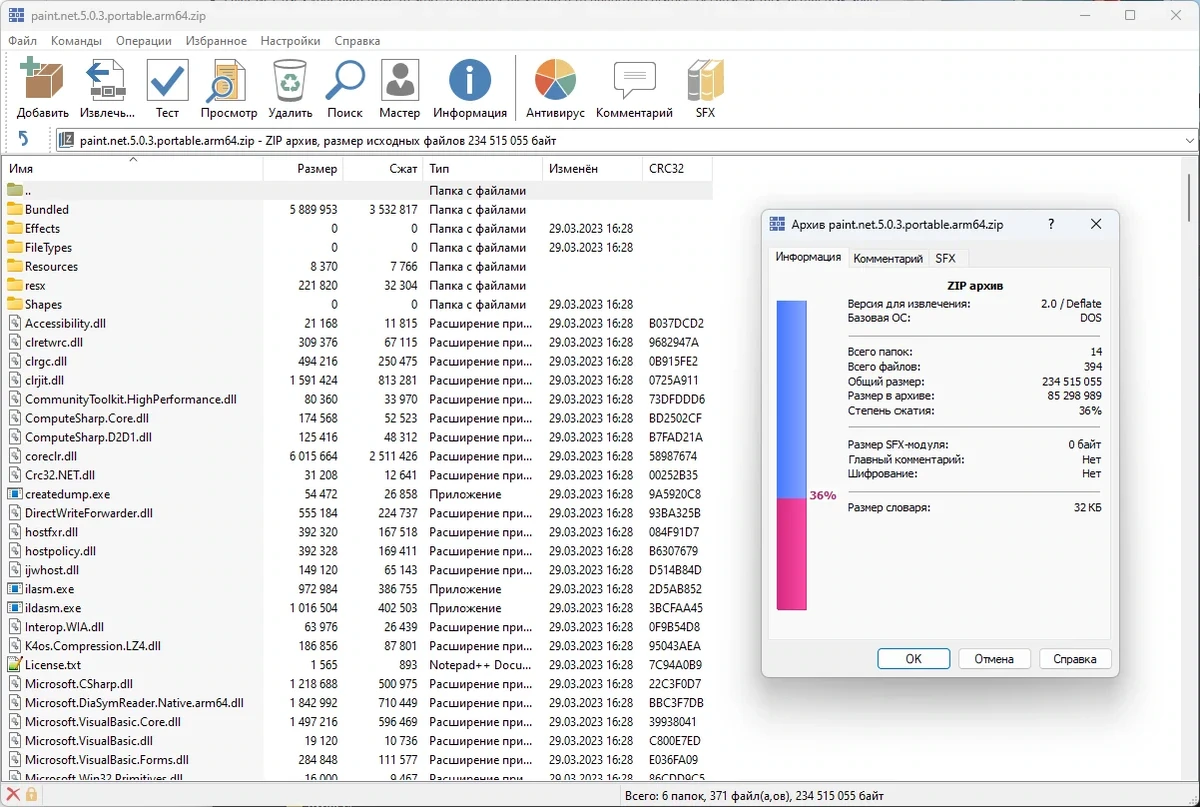Select K4os.Compression.LZ4.dll row

click(358, 646)
